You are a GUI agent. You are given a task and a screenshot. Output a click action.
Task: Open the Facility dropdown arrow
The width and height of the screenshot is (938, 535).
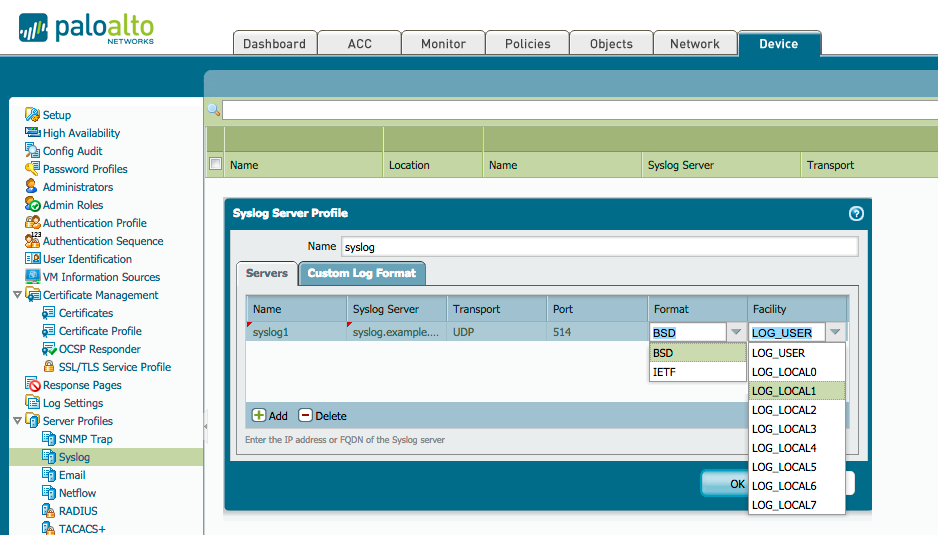pos(835,332)
